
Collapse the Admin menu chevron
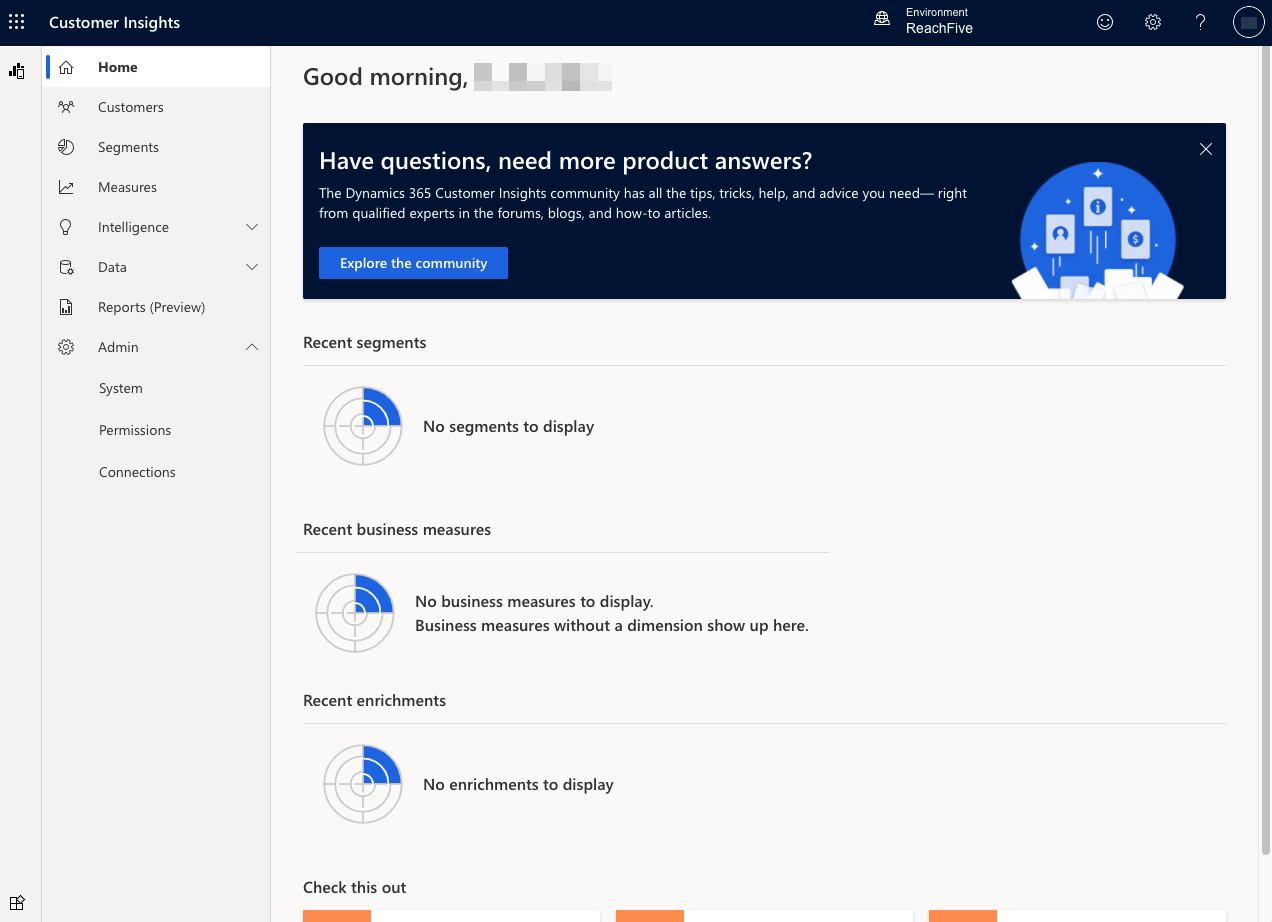(x=252, y=347)
